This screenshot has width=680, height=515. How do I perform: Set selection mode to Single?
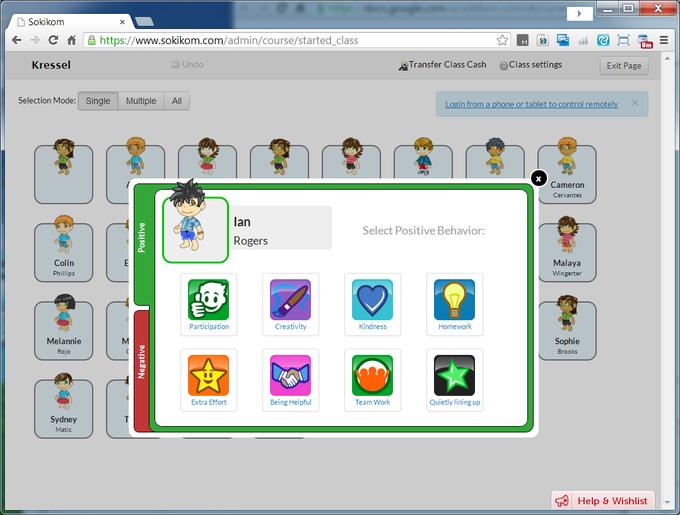pos(98,101)
